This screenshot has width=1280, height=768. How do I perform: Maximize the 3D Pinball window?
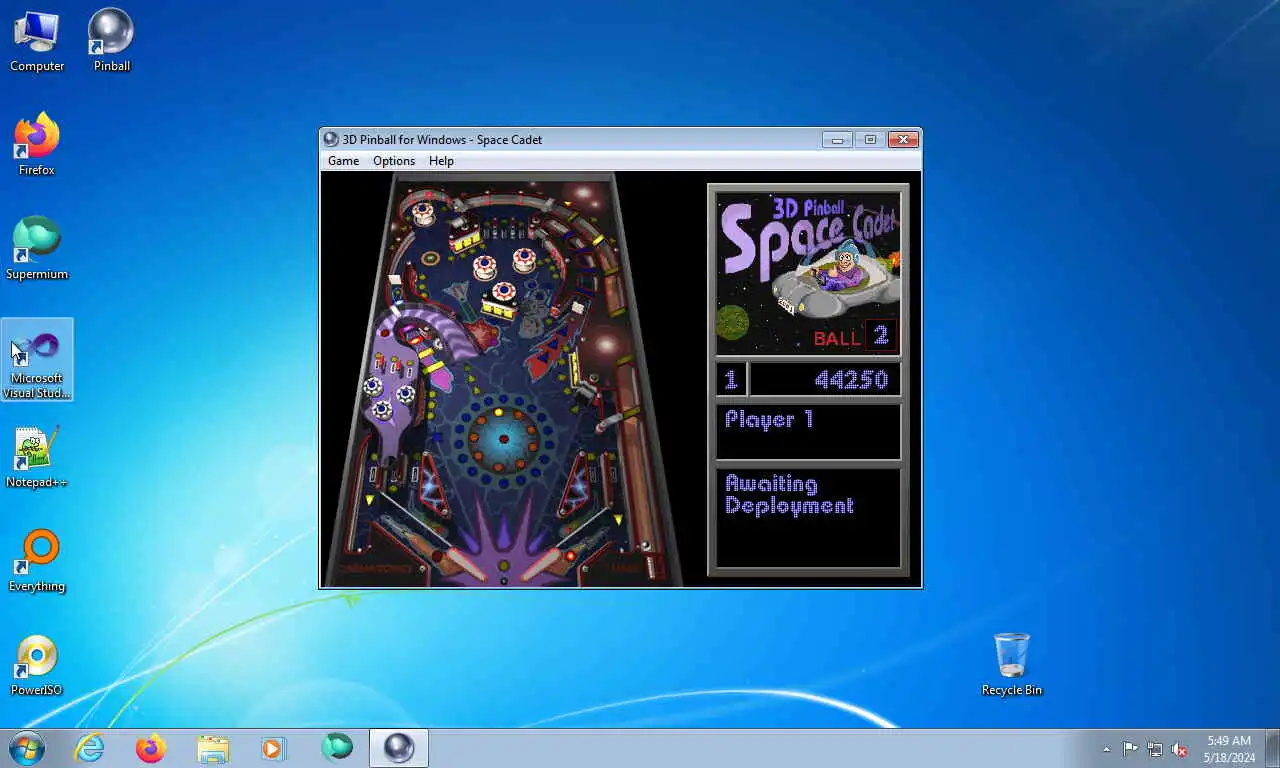pos(870,140)
